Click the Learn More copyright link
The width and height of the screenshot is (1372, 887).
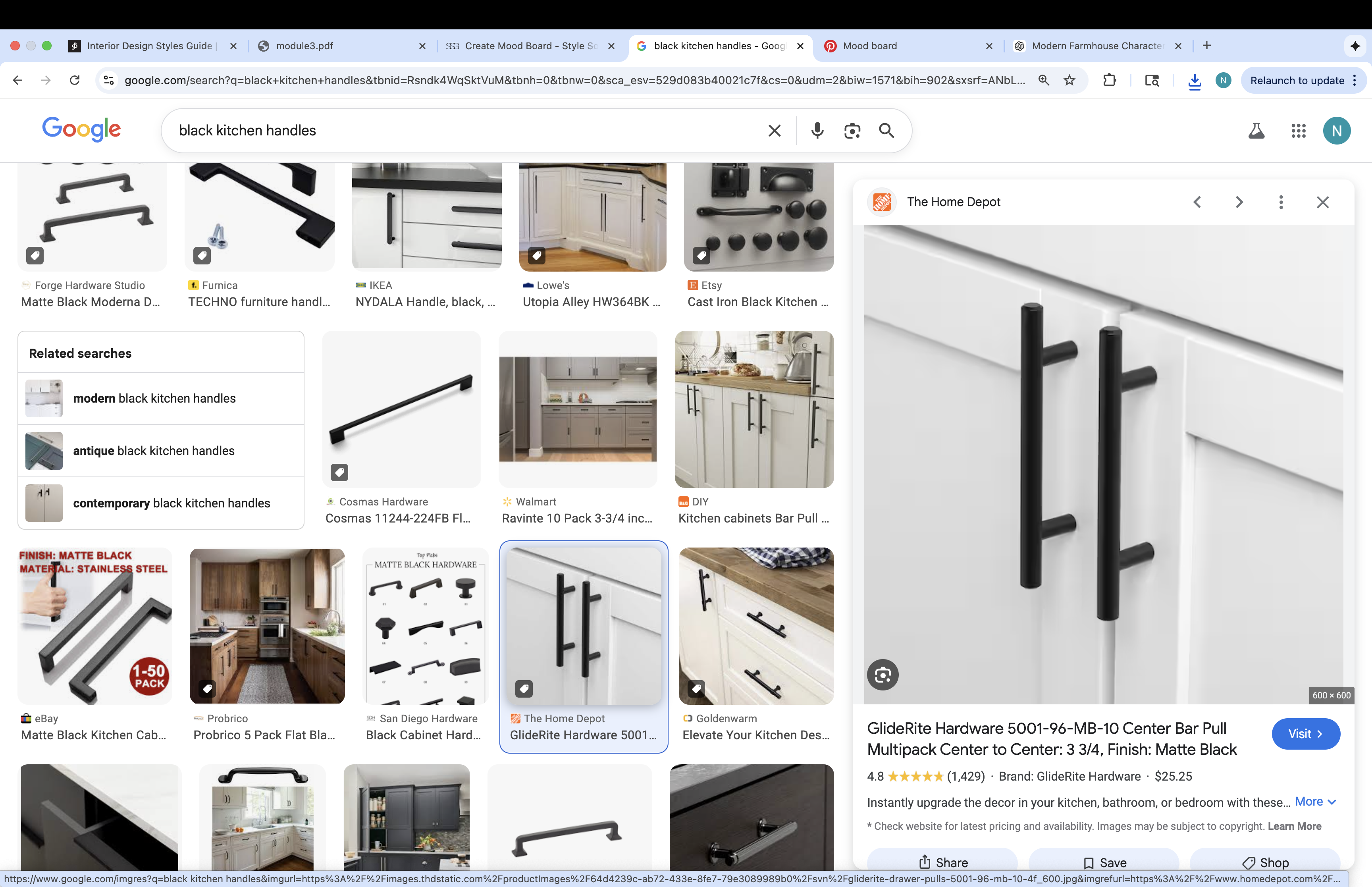[x=1294, y=826]
